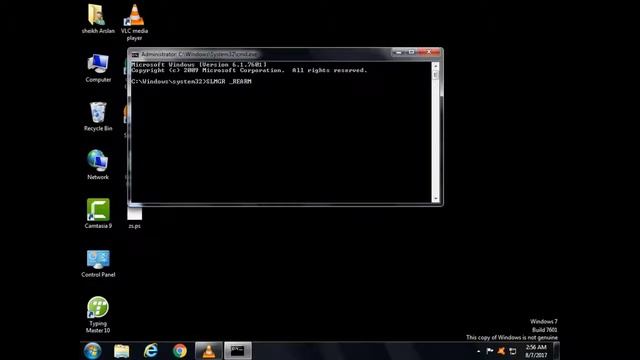Maximize the Command Prompt window
Screen dimensions: 640x360
(x=411, y=52)
